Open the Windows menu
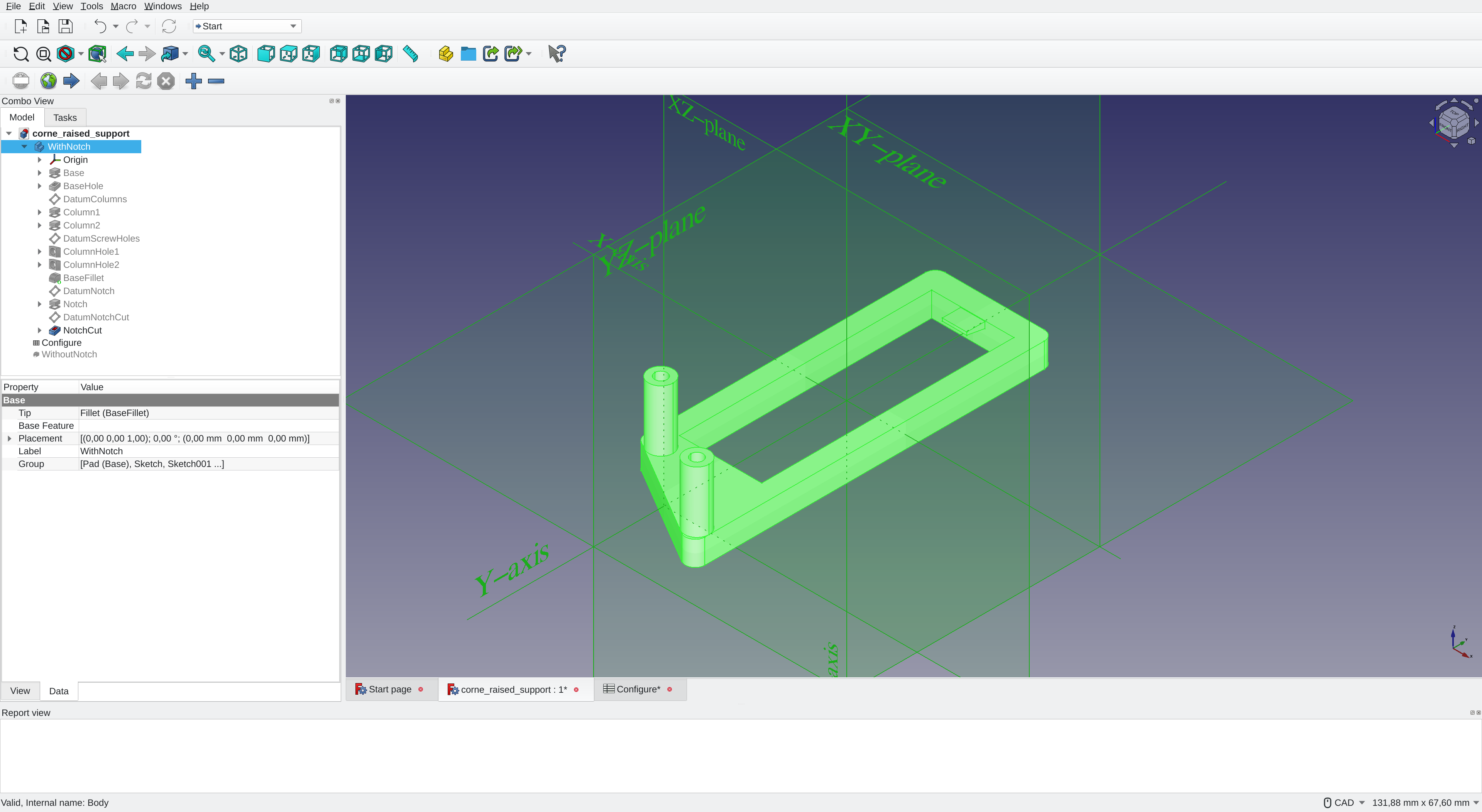This screenshot has height=812, width=1482. coord(163,6)
